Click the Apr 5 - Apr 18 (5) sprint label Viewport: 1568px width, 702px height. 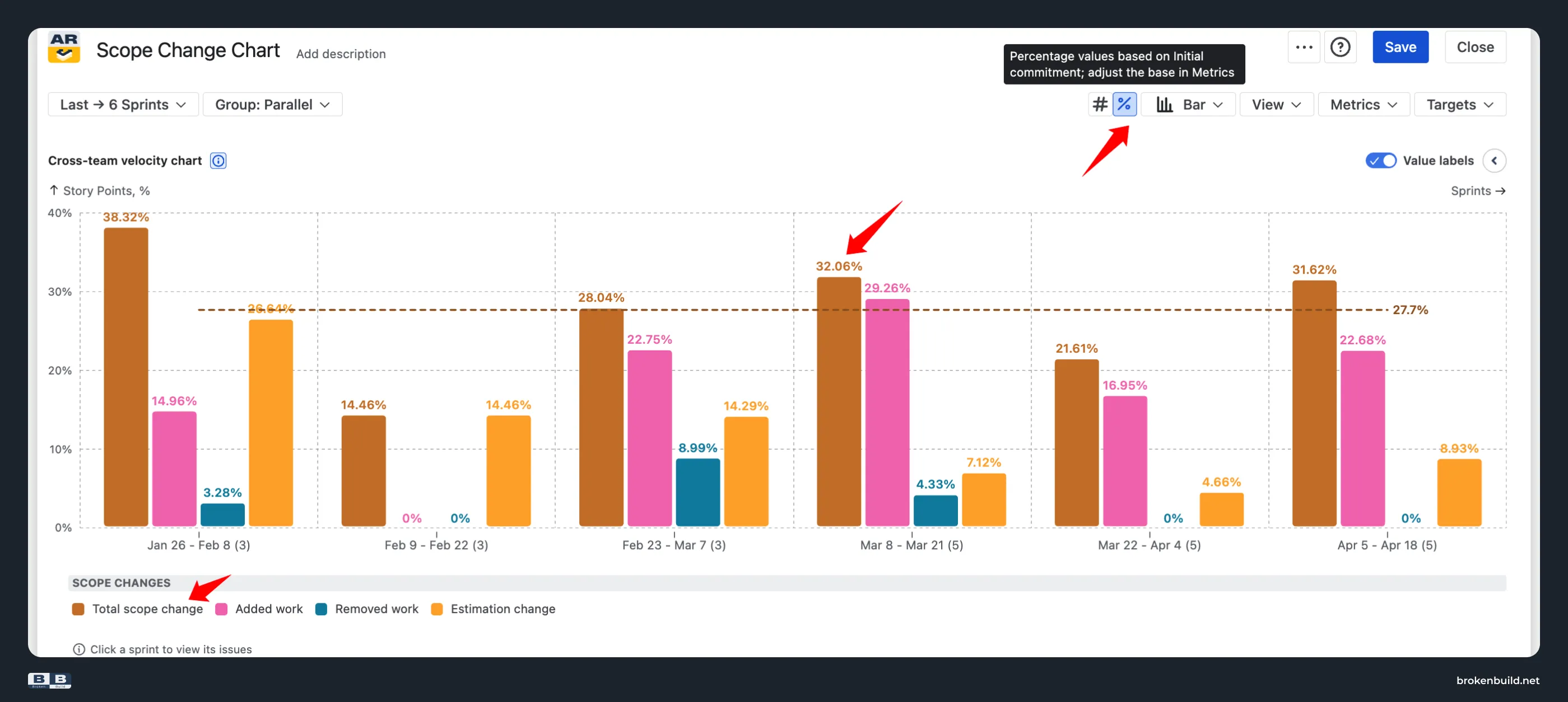(1387, 545)
